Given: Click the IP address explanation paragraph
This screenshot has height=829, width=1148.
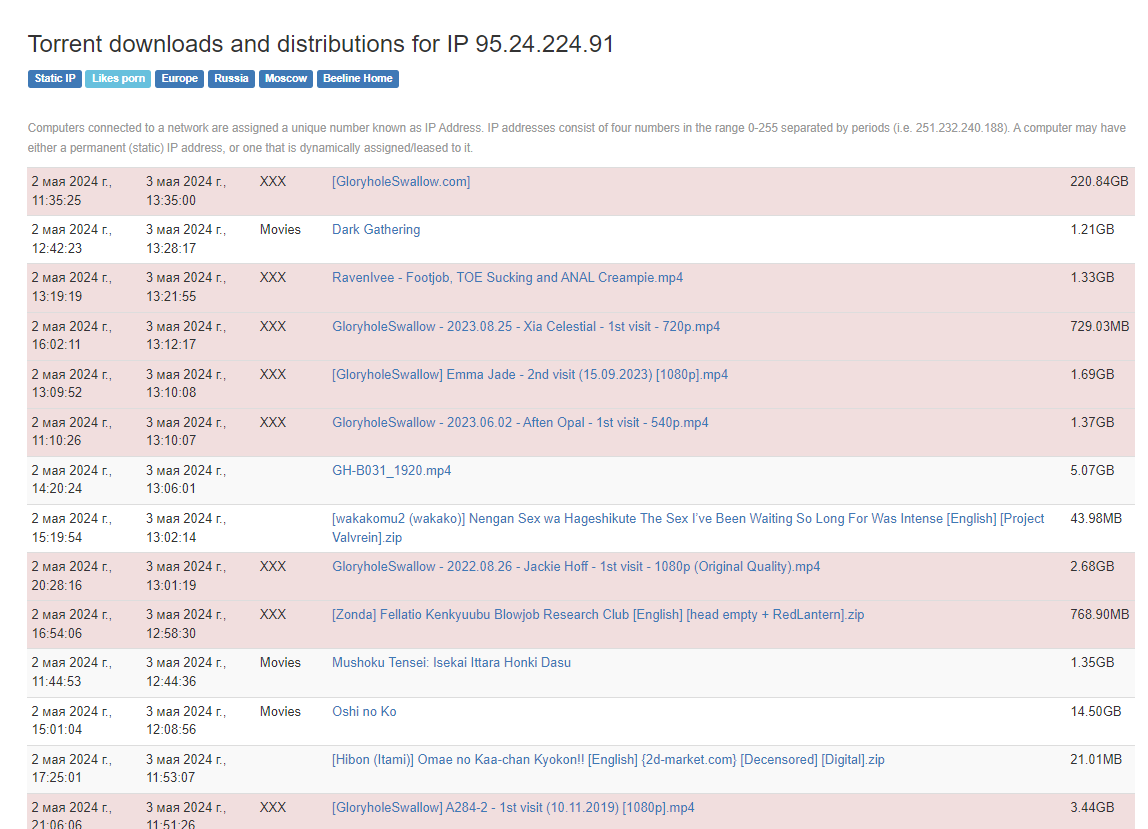Looking at the screenshot, I should coord(577,138).
